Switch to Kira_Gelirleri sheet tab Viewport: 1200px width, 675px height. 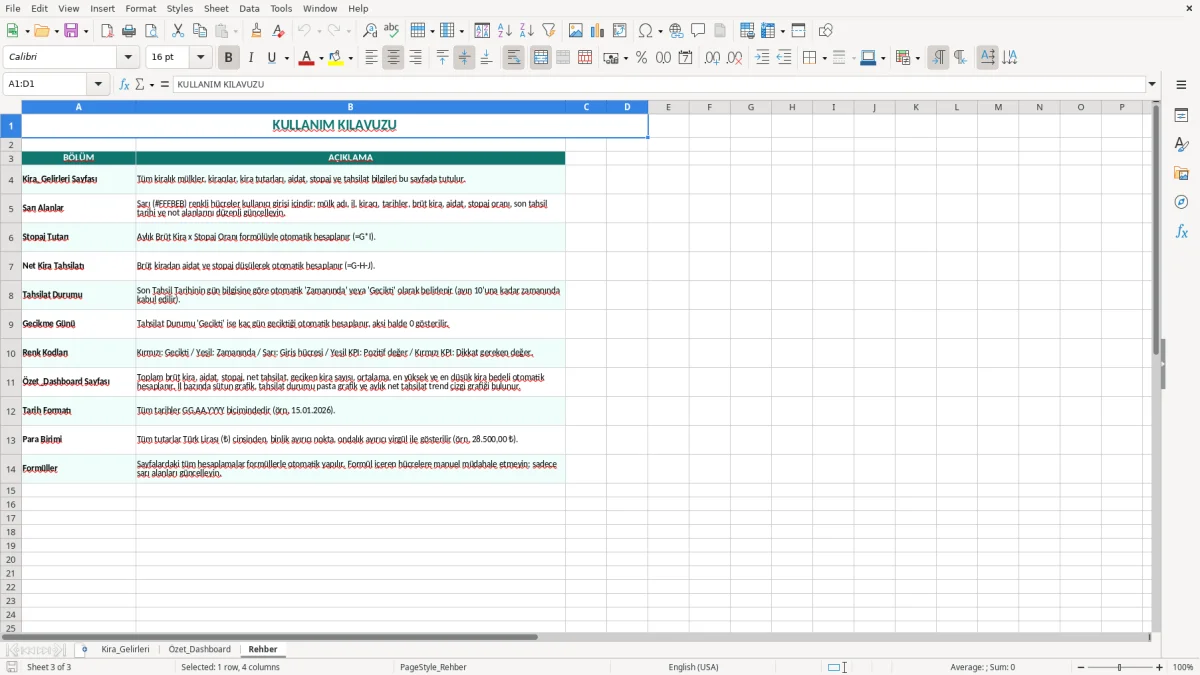point(125,650)
